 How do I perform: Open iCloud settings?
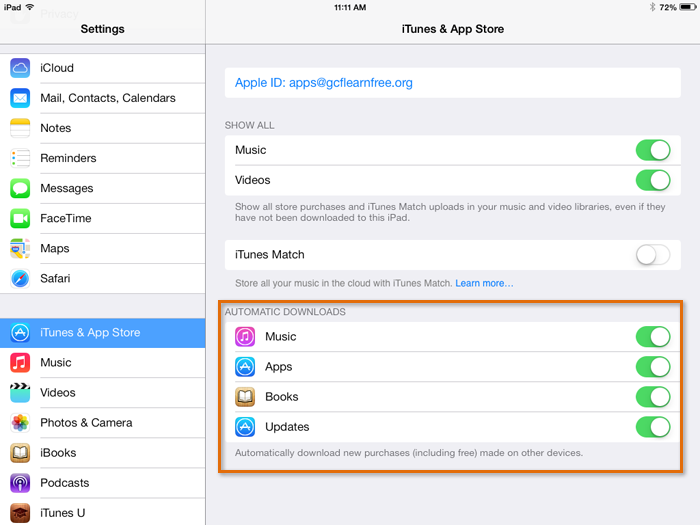(103, 68)
